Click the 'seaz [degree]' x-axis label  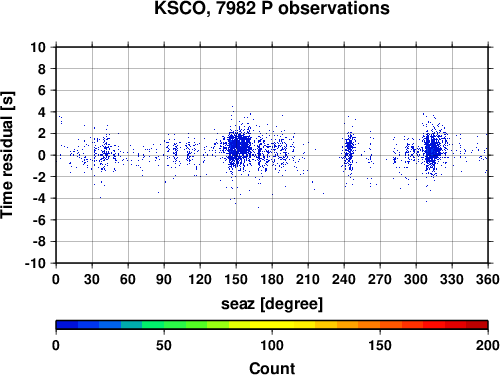[x=272, y=304]
